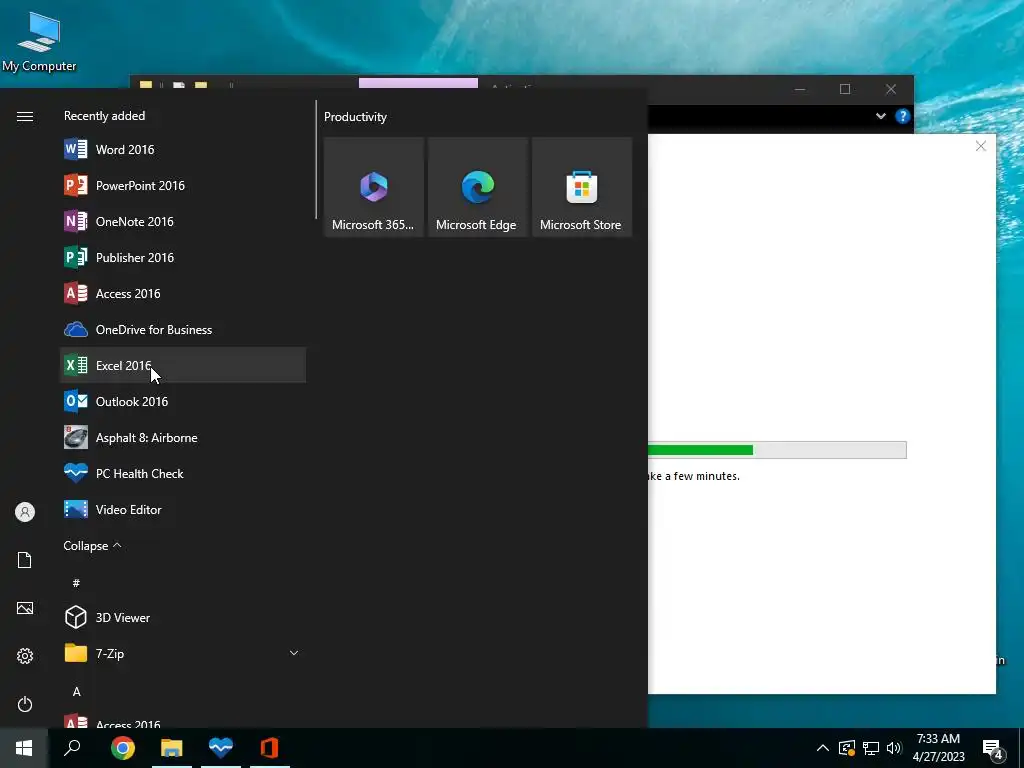Switch to PC Health Check taskbar icon
The width and height of the screenshot is (1024, 768).
pyautogui.click(x=221, y=748)
